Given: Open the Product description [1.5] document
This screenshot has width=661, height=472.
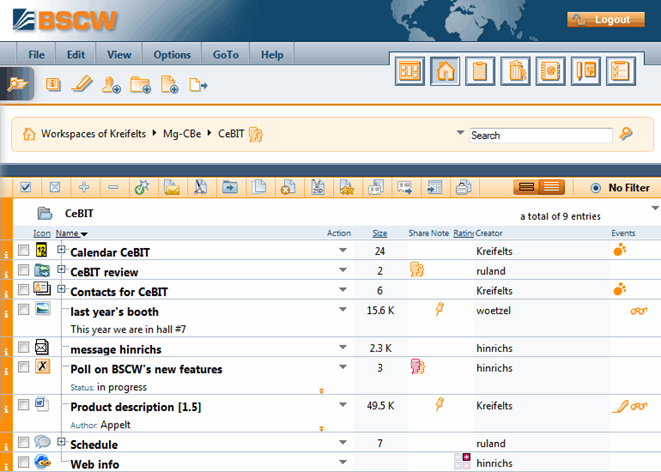Looking at the screenshot, I should 136,407.
